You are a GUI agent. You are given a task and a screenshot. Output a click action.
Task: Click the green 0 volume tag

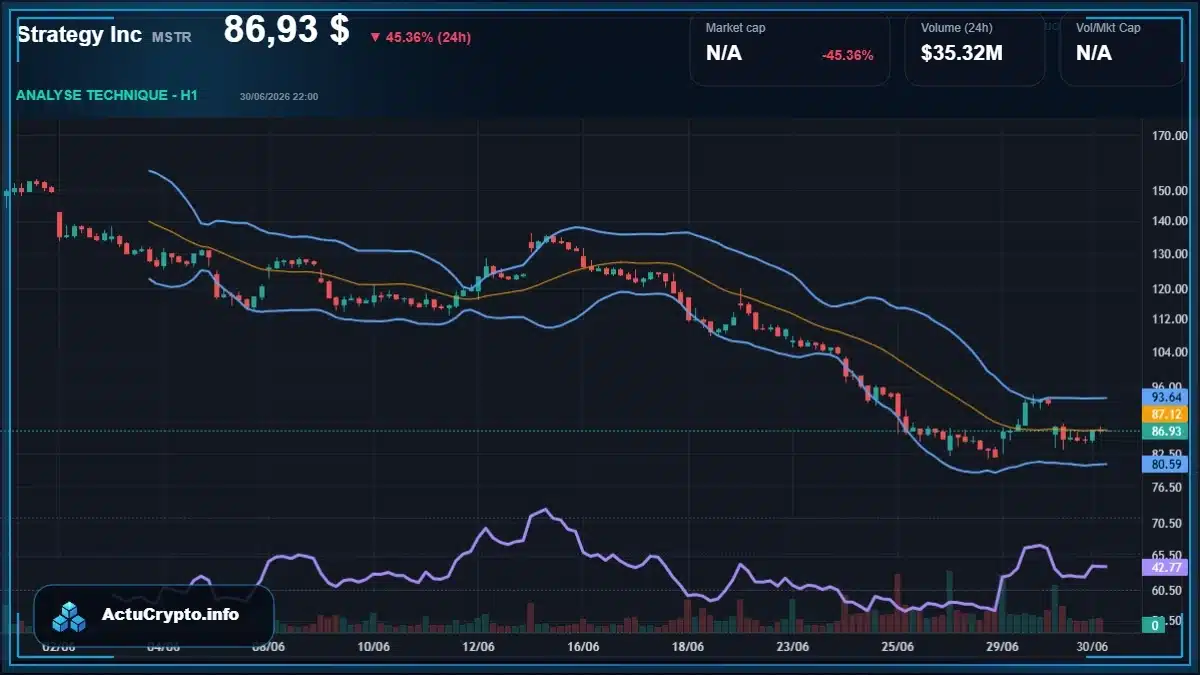(1155, 625)
